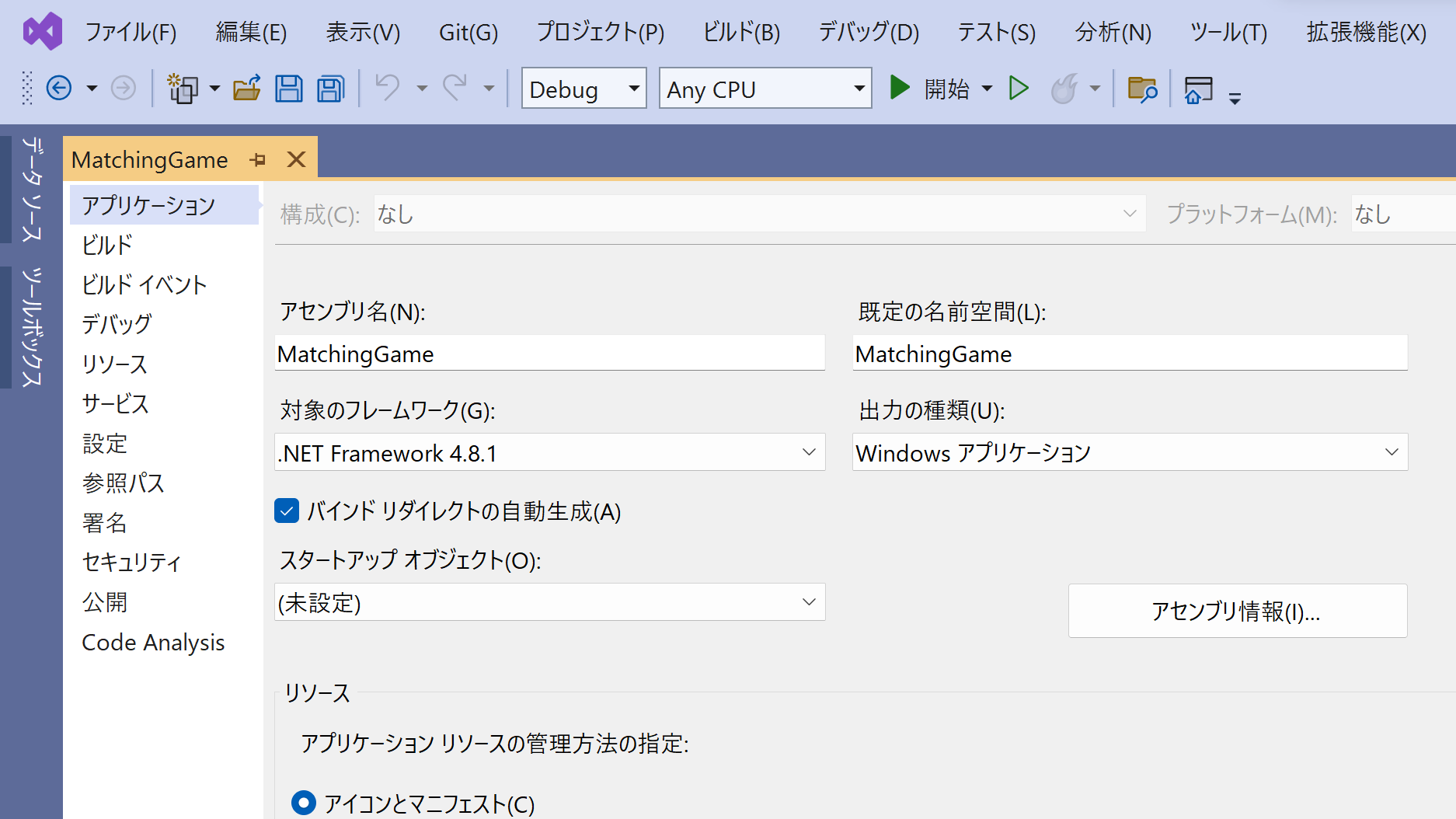Click the Save floppy disk icon

point(289,89)
